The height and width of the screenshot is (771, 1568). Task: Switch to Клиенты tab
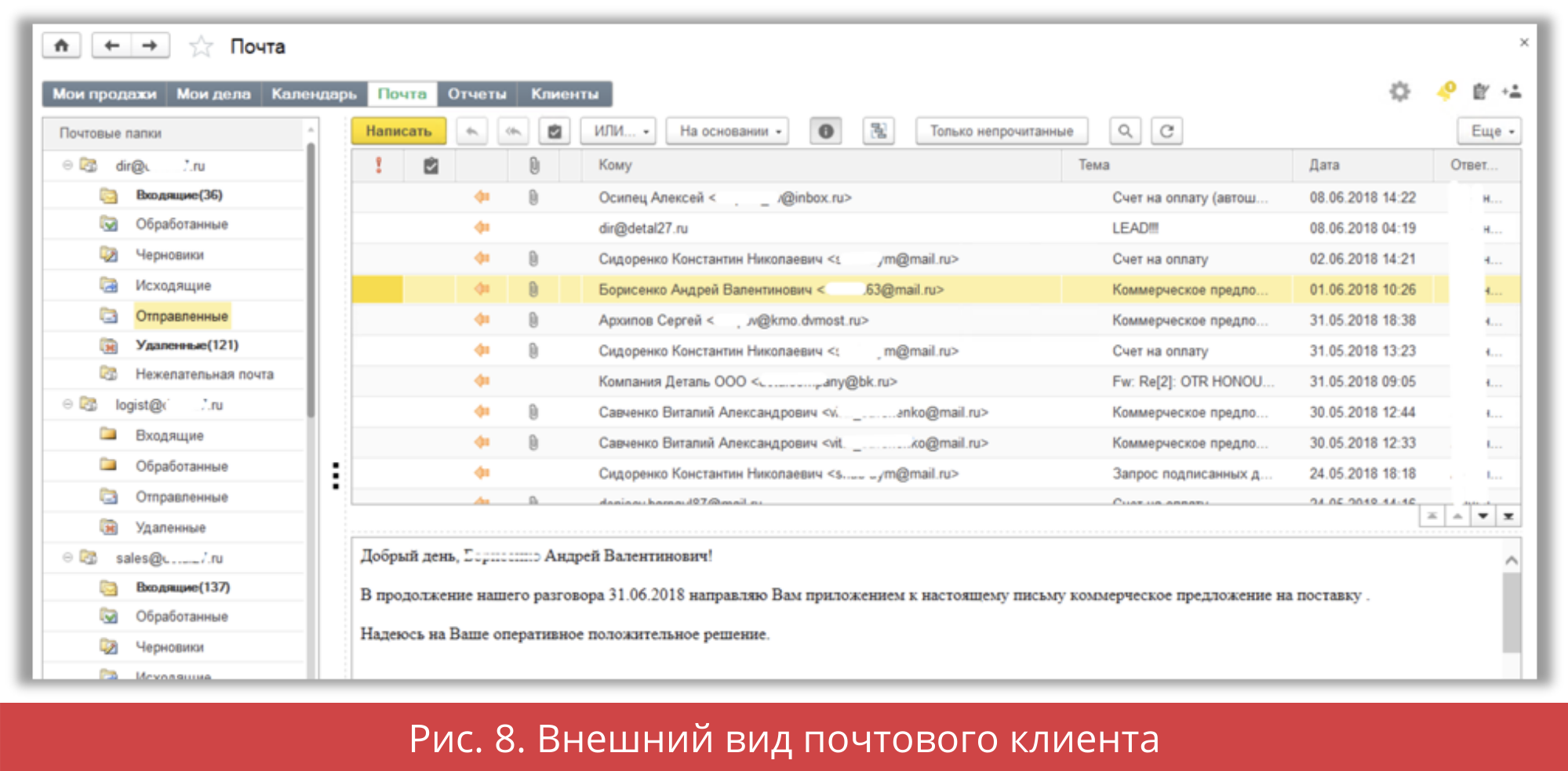(565, 94)
